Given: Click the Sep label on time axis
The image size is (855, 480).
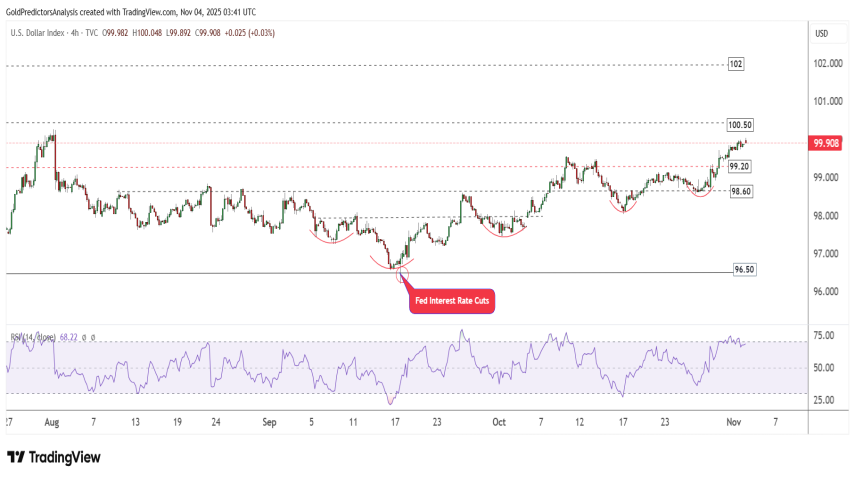Looking at the screenshot, I should [x=268, y=422].
